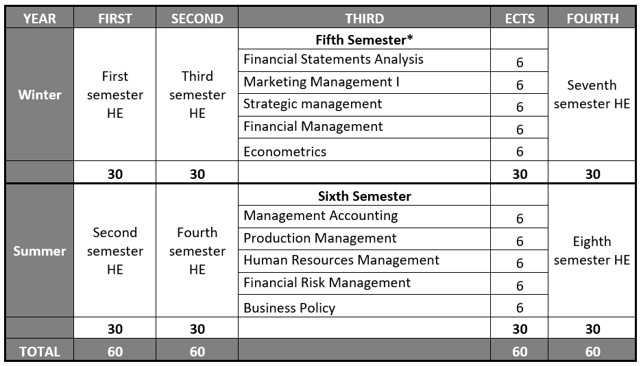Click the ECTS column header
The image size is (641, 366).
[520, 18]
